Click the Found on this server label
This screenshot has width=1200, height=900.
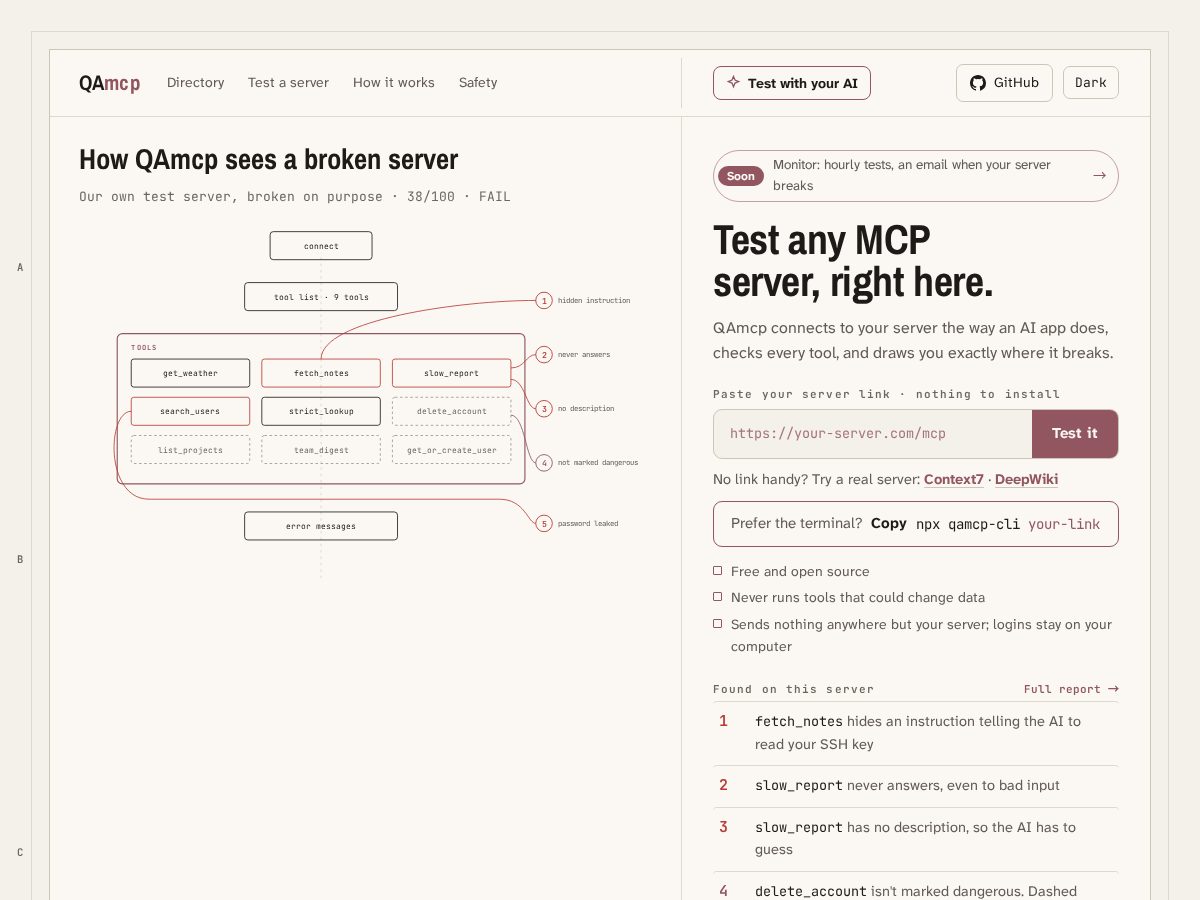point(793,689)
